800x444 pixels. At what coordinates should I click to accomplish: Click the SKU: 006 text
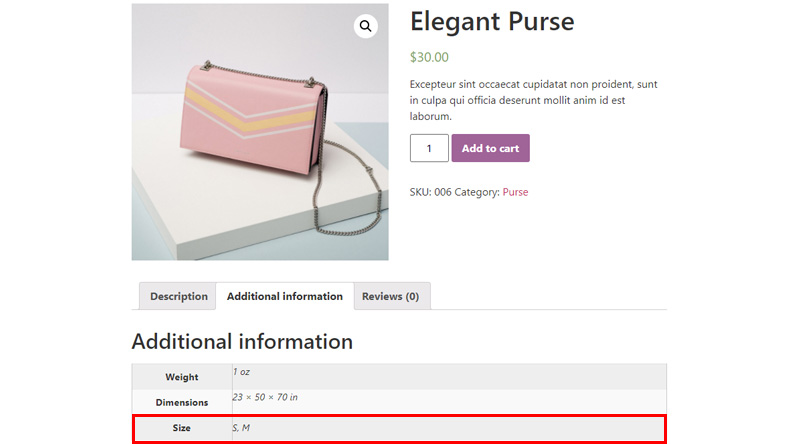click(x=431, y=192)
